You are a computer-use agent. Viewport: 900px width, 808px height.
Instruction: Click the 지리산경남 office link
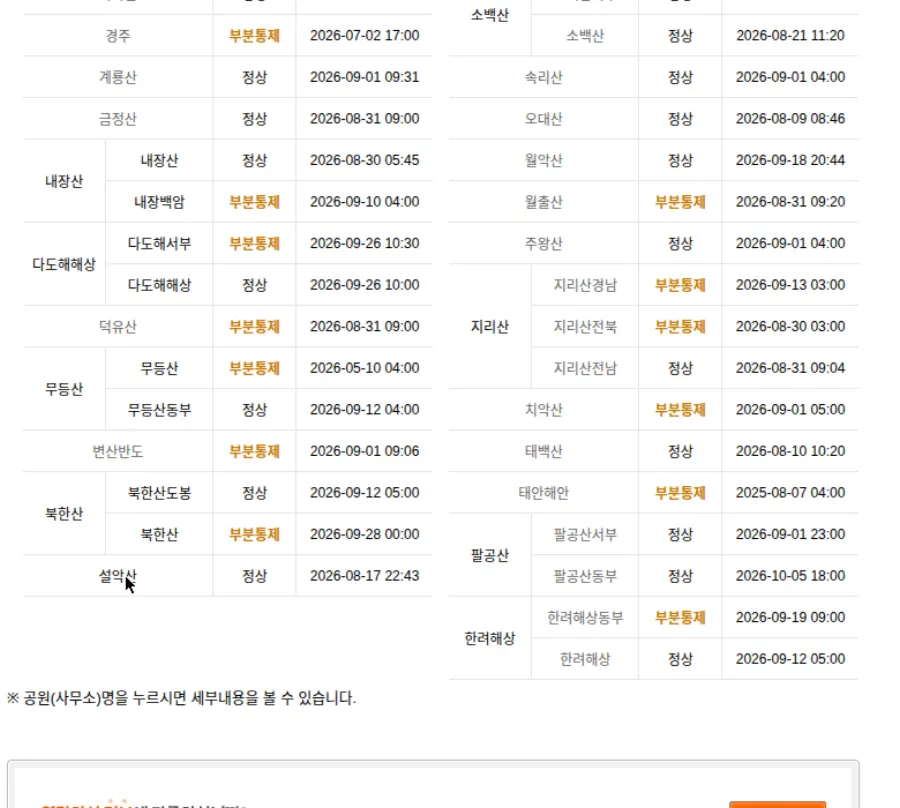[x=585, y=285]
